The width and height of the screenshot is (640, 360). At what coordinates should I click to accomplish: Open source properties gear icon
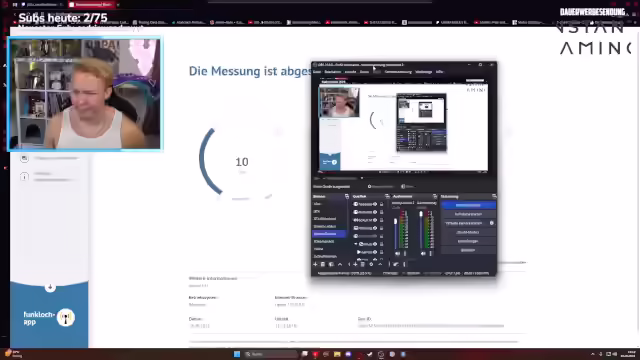point(371,264)
